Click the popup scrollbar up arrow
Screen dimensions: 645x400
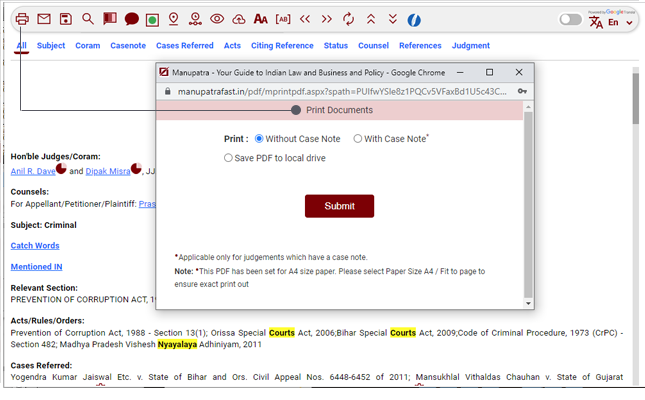pos(528,107)
